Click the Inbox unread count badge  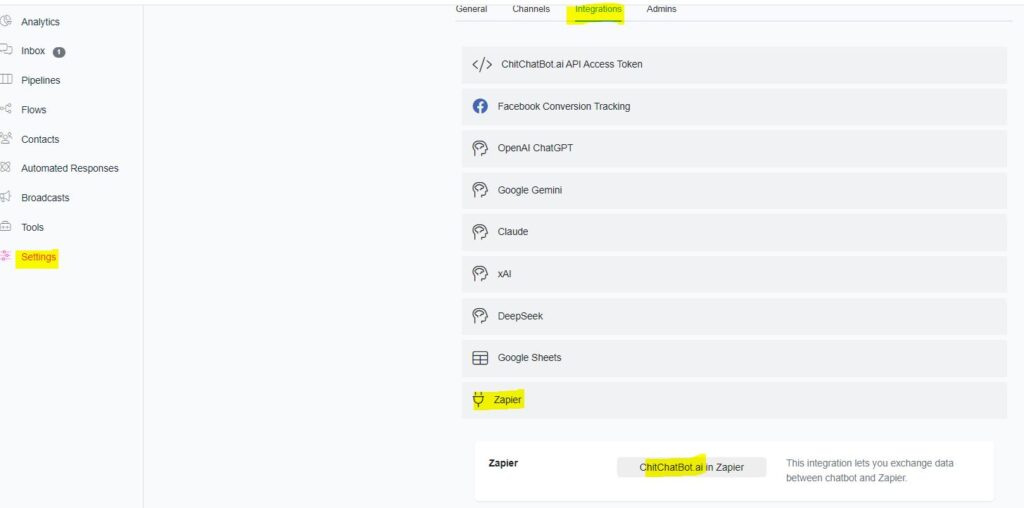pyautogui.click(x=59, y=52)
